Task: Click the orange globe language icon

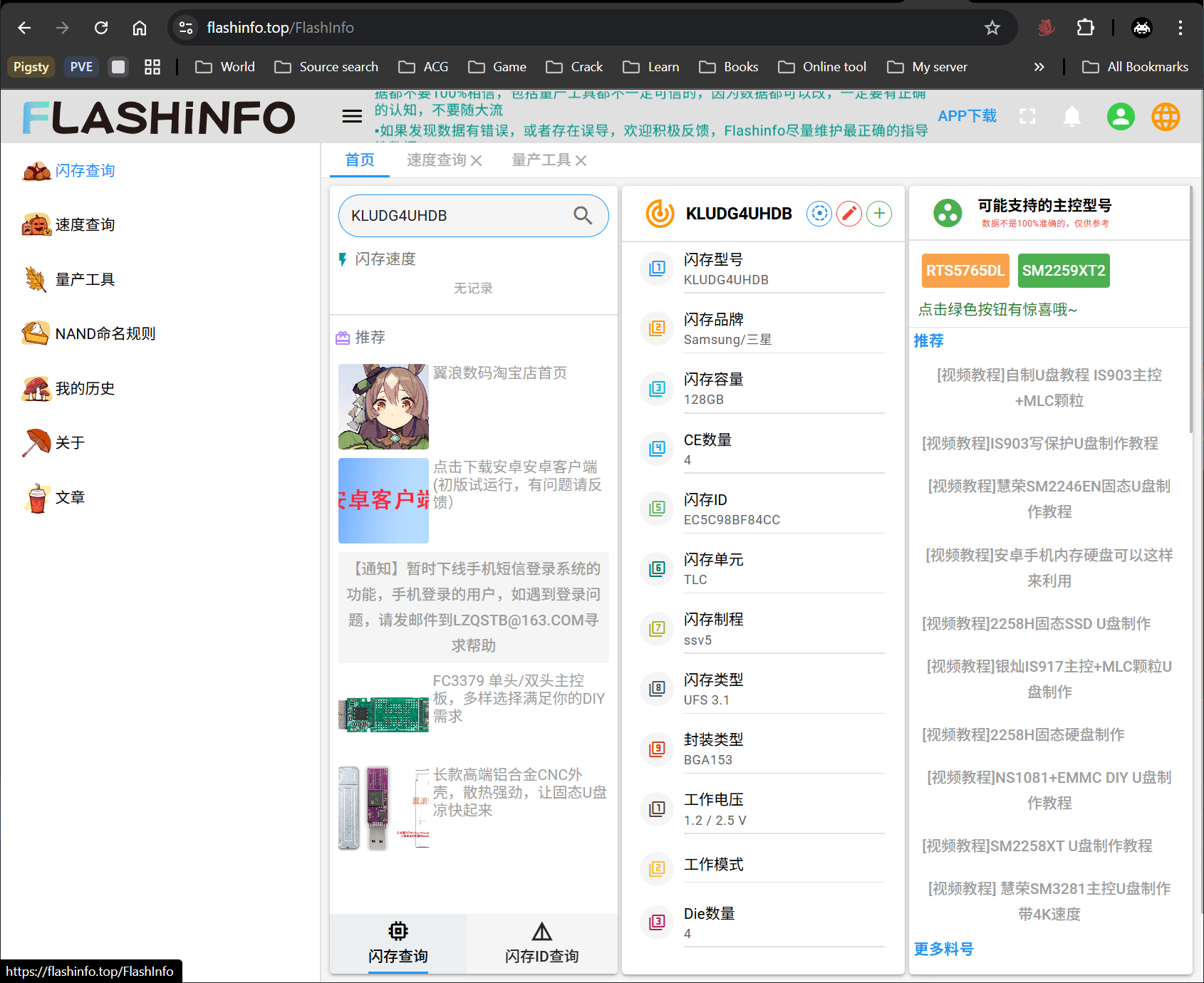Action: coord(1166,116)
